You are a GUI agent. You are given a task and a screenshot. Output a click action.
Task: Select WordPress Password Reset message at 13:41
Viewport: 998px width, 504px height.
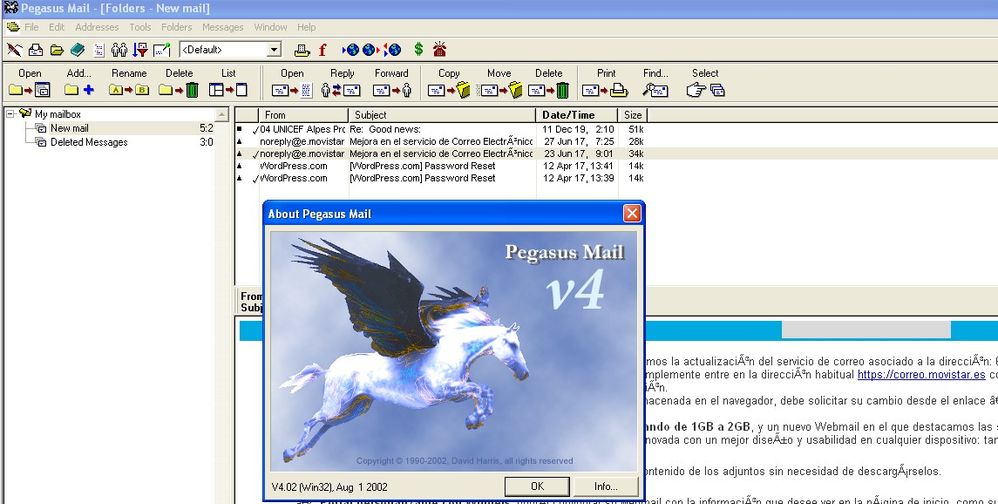tap(442, 166)
